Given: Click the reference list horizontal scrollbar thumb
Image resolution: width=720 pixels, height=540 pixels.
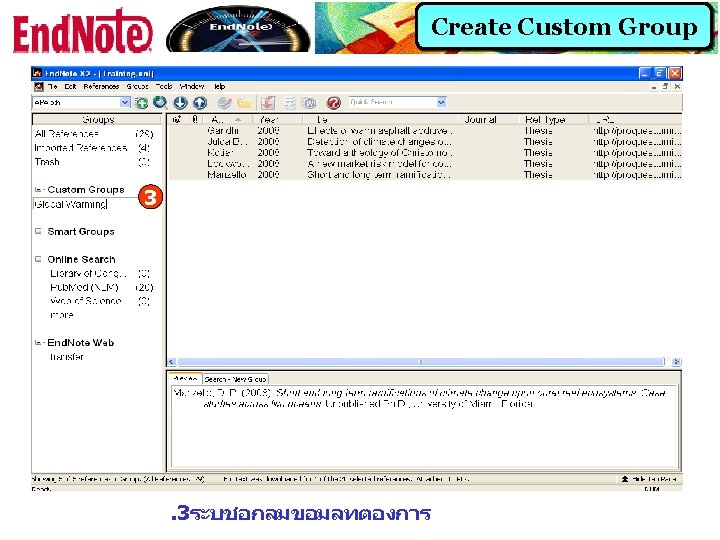Looking at the screenshot, I should (421, 362).
